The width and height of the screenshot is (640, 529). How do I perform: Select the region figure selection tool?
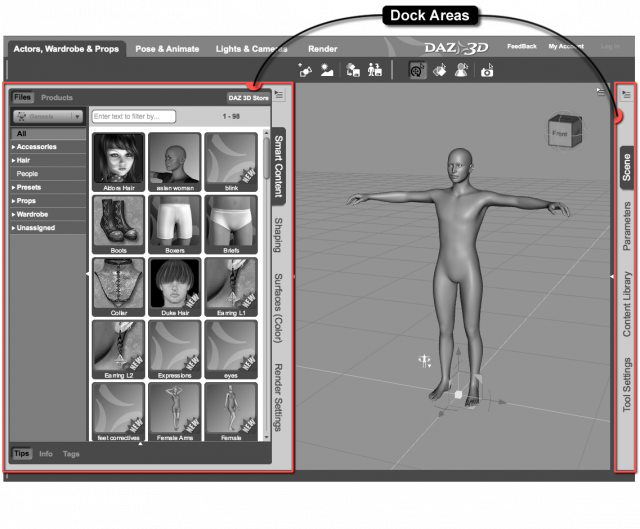[461, 70]
